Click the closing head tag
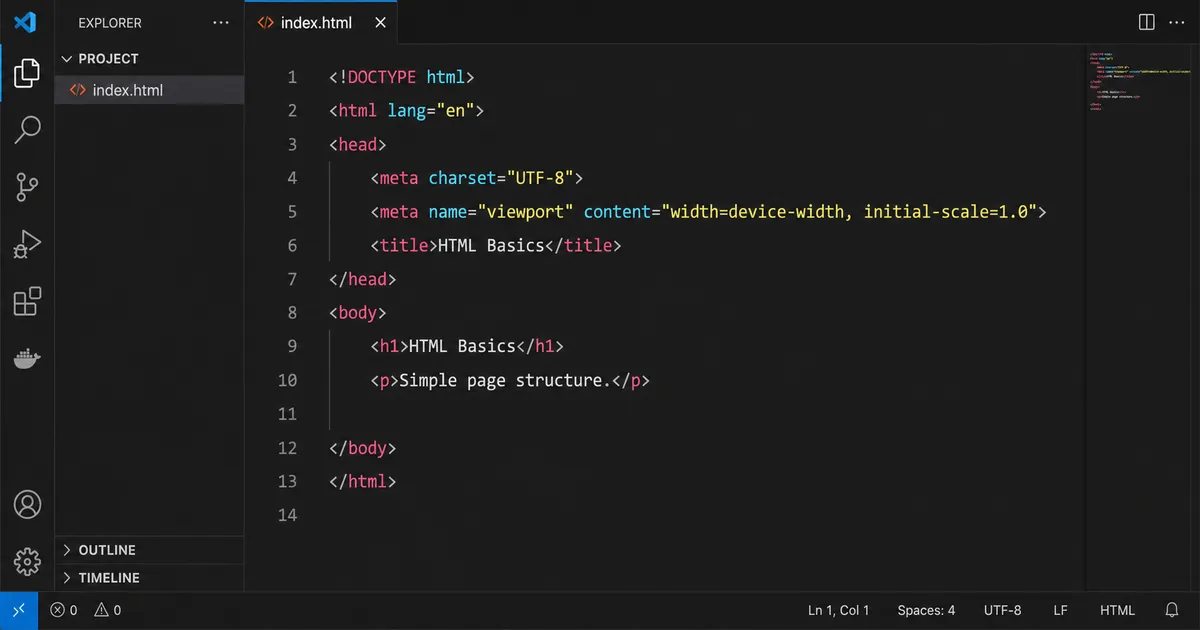 click(x=363, y=279)
